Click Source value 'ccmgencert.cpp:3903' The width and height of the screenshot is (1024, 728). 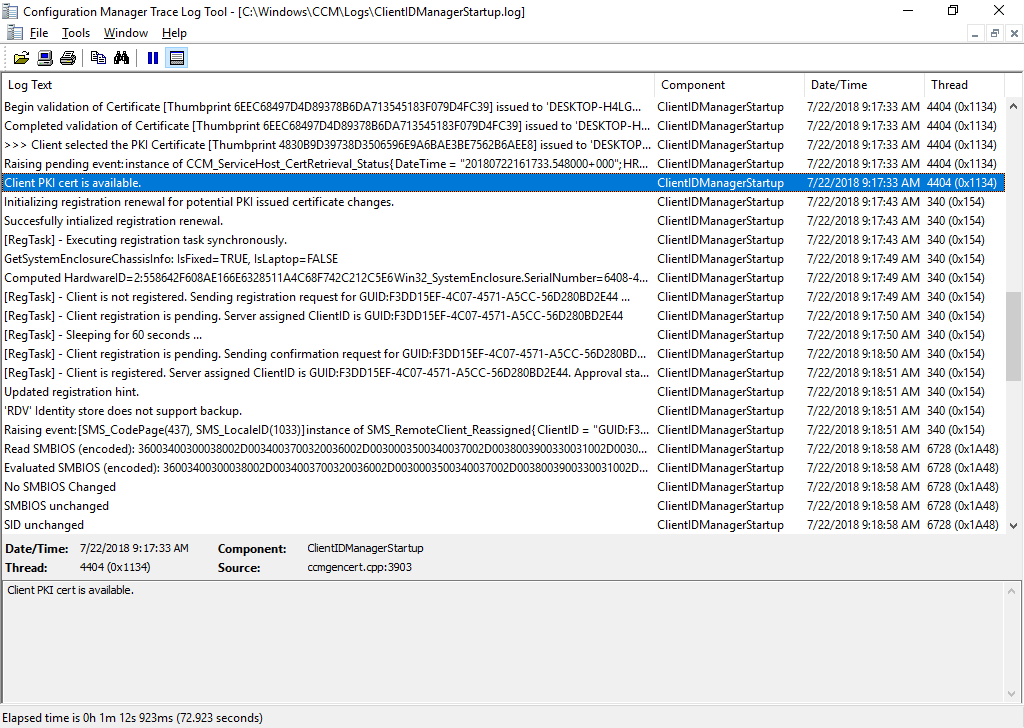[359, 567]
